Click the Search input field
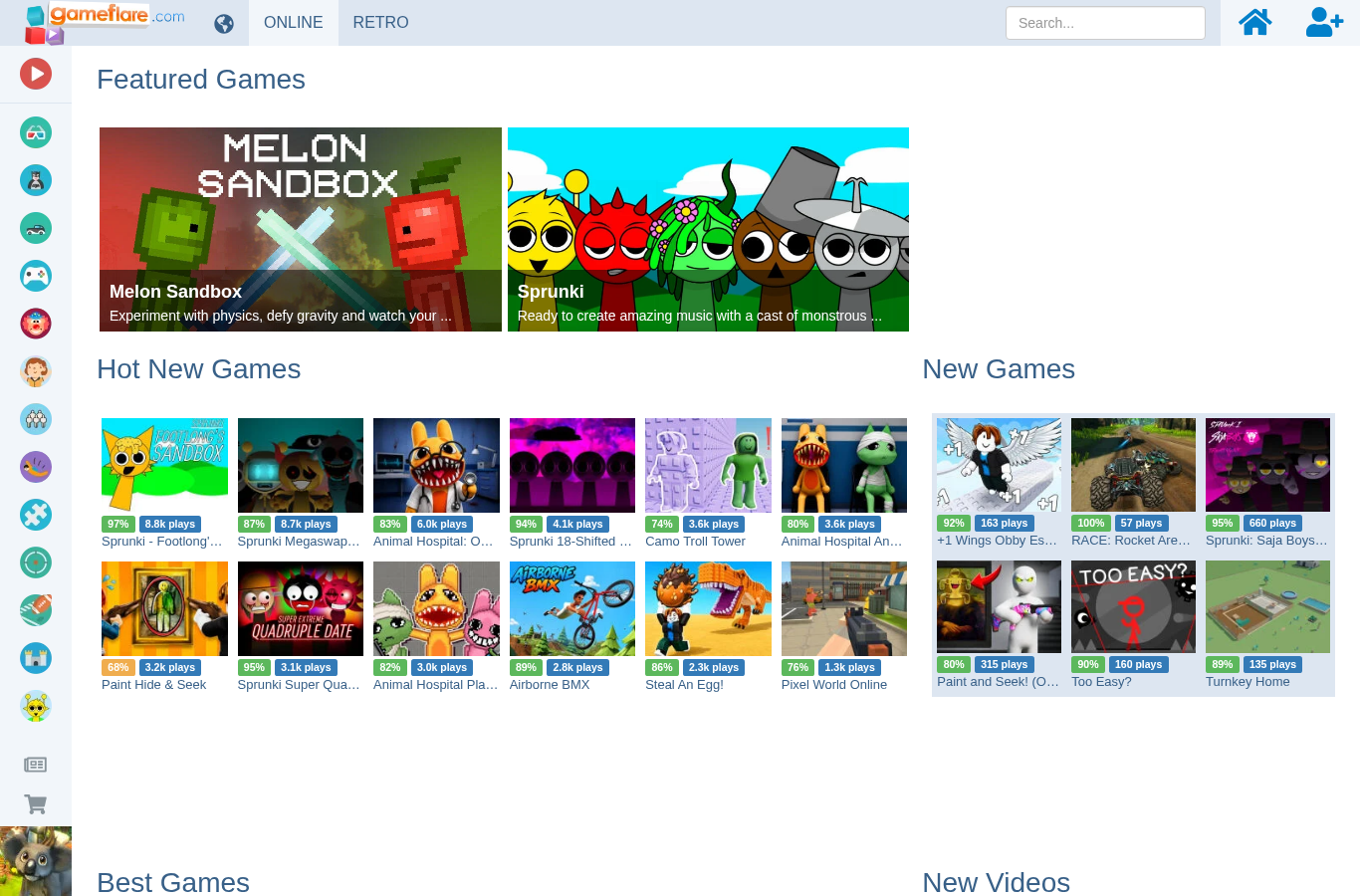 click(1105, 23)
